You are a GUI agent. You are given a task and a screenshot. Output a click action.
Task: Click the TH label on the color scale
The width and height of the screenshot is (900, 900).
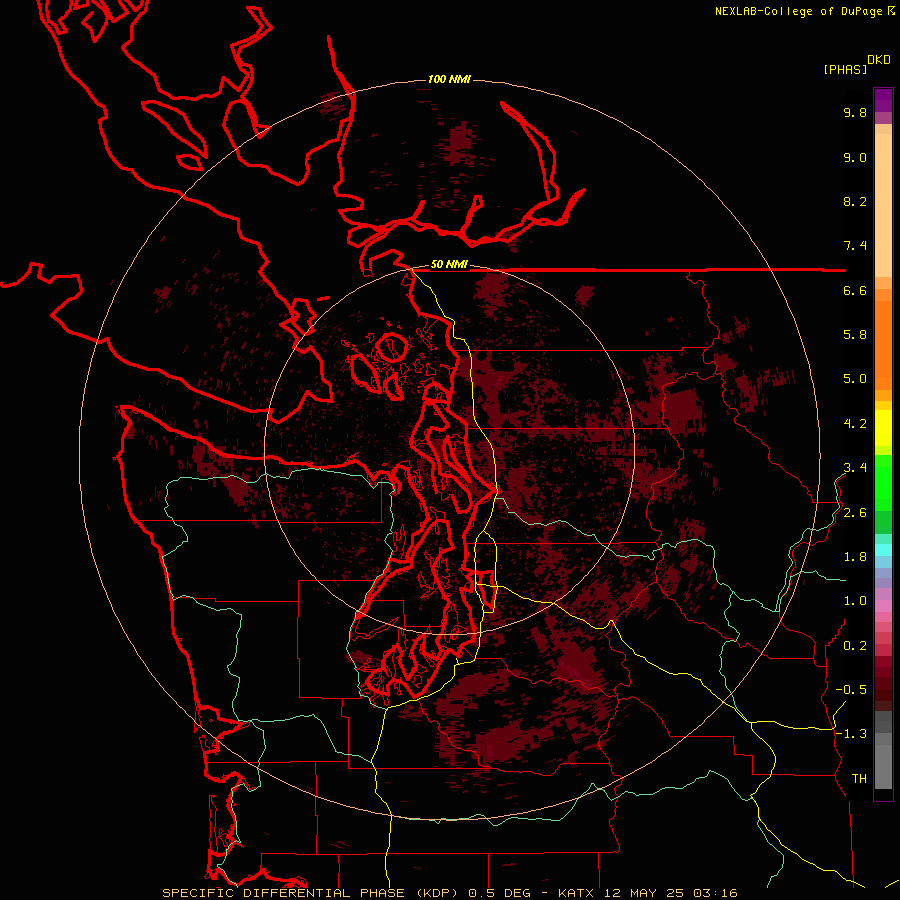(859, 779)
